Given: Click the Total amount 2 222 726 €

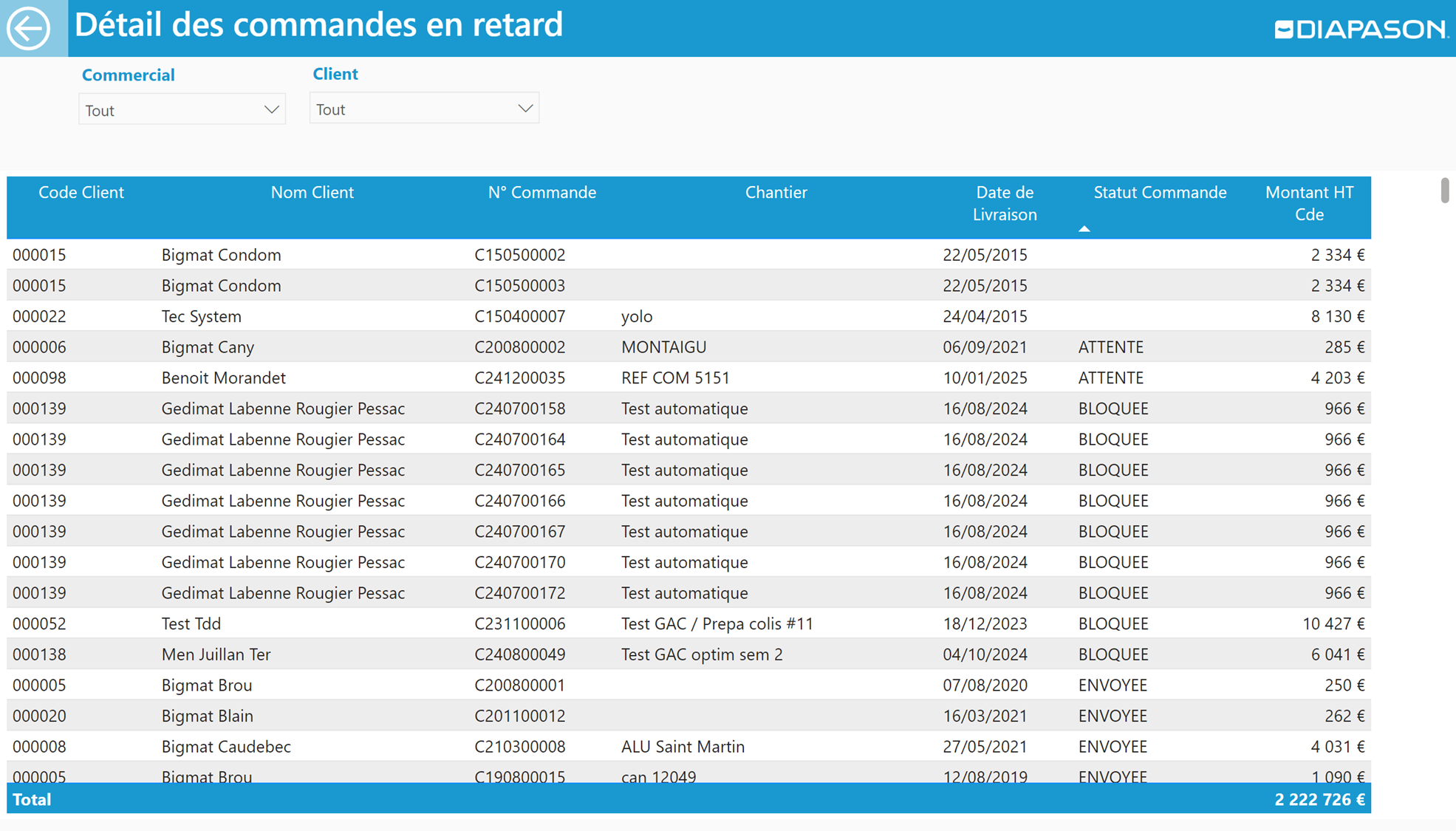Looking at the screenshot, I should click(x=1319, y=800).
